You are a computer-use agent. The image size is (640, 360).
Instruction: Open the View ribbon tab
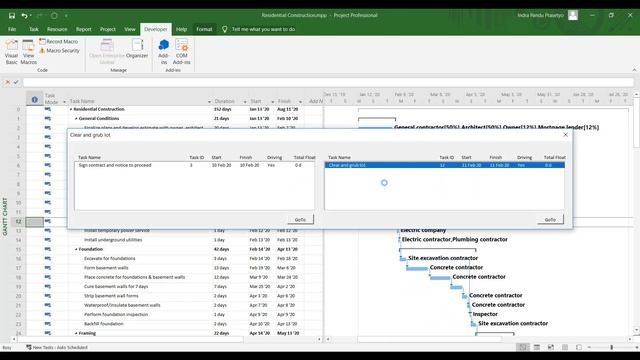(130, 29)
